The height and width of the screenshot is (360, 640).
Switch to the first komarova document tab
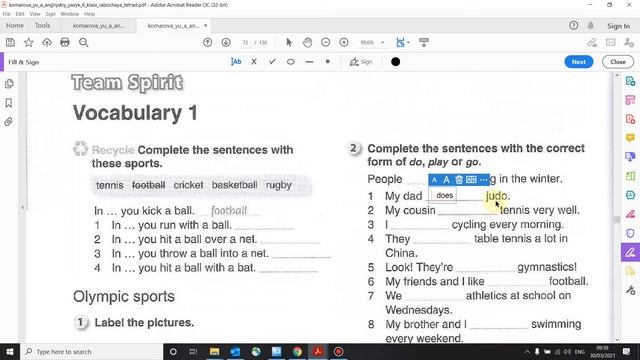click(x=98, y=26)
